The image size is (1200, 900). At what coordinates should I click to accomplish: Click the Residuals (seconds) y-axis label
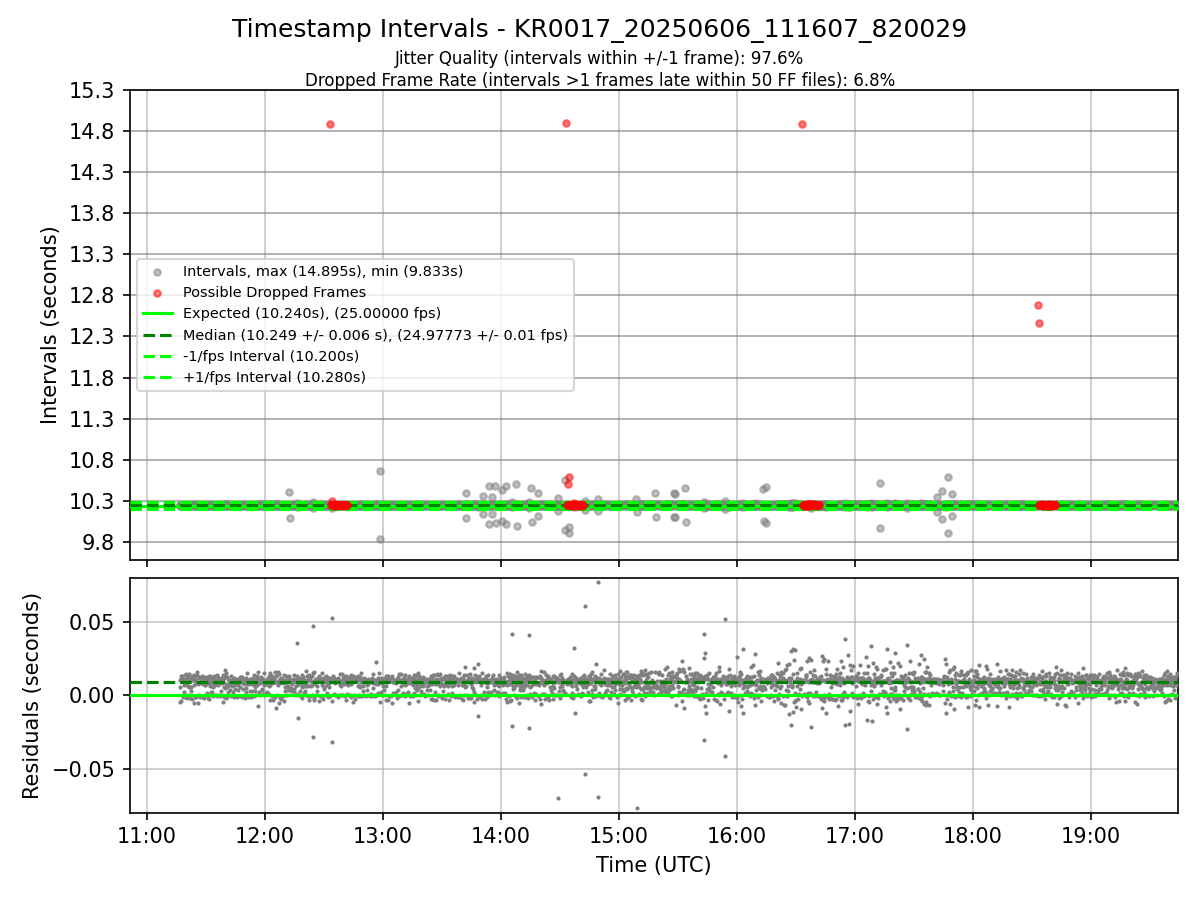point(31,696)
